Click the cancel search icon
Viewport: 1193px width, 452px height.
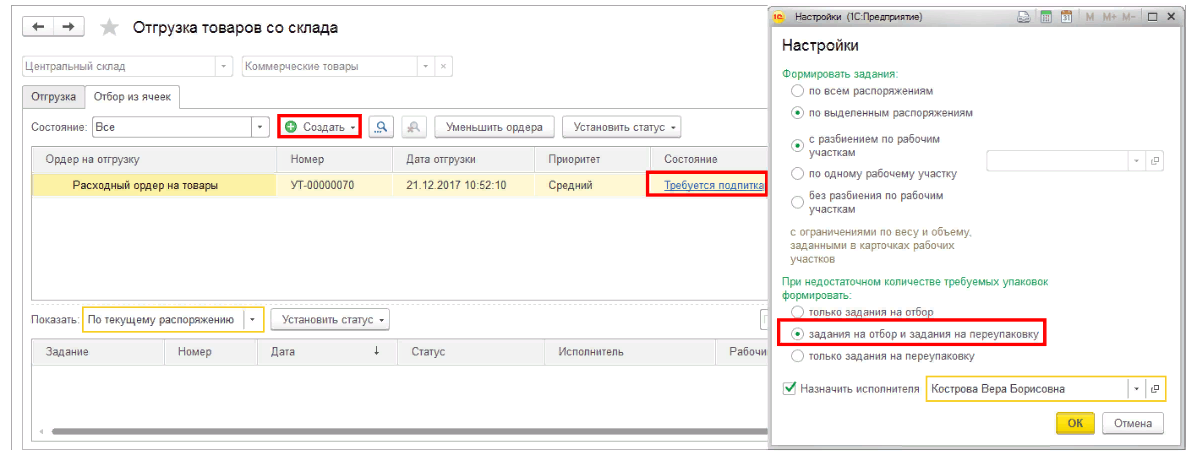(x=415, y=127)
